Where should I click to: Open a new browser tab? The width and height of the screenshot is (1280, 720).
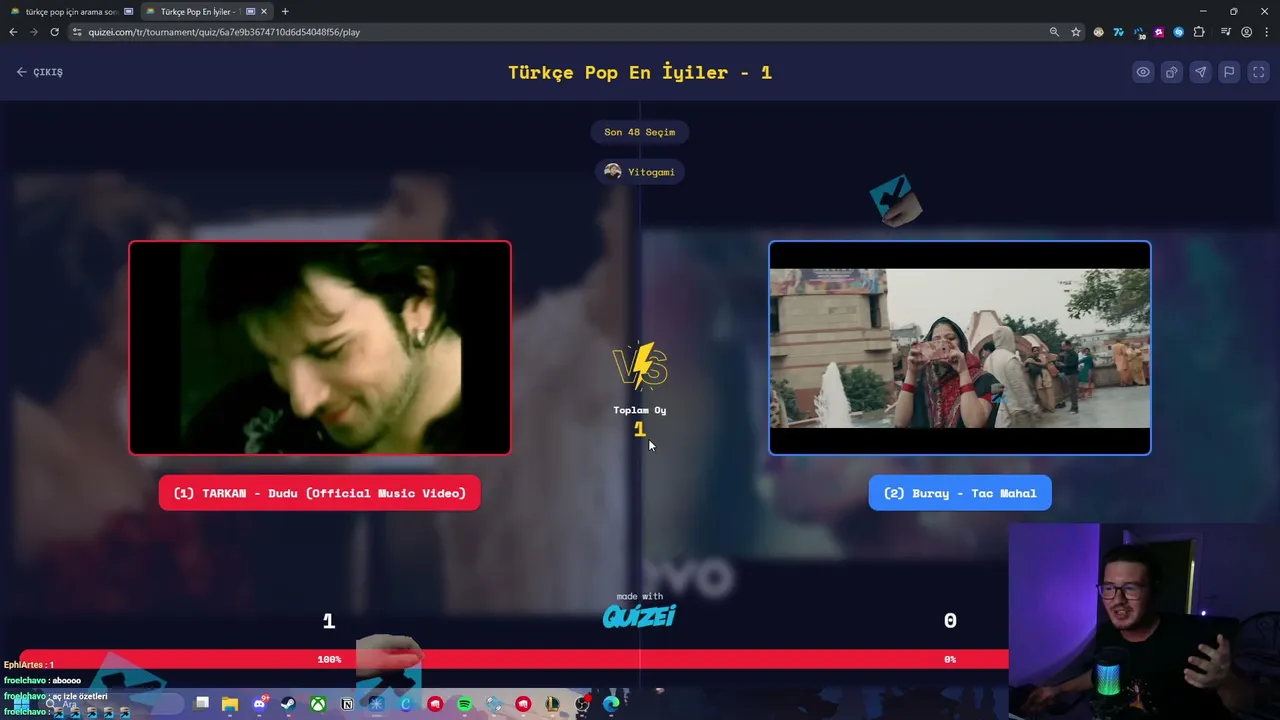click(x=285, y=12)
